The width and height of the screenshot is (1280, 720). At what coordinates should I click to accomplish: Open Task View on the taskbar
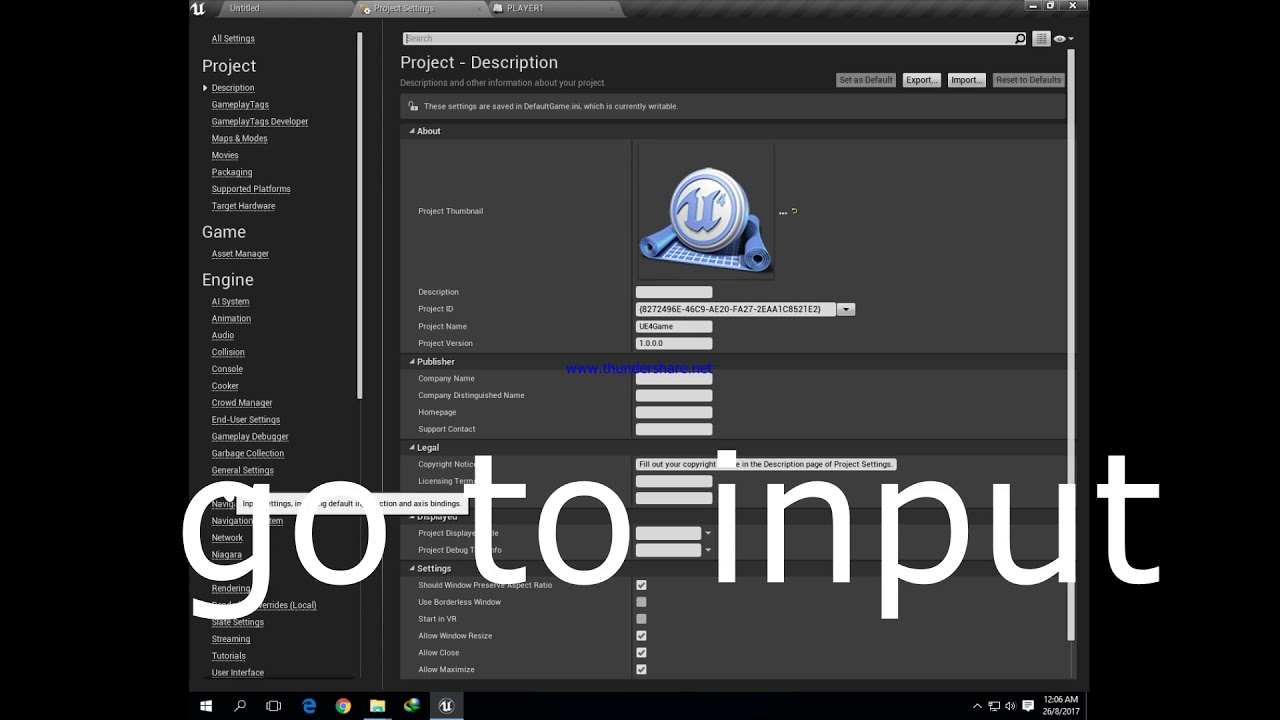274,706
